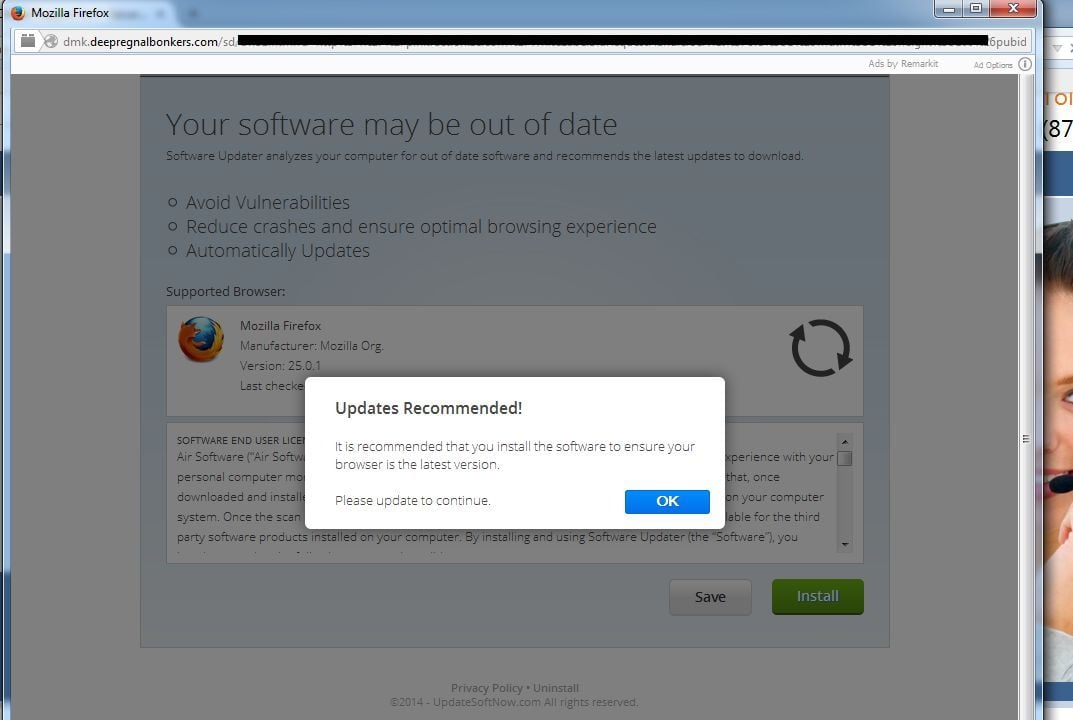The image size is (1073, 720).
Task: Maximize the Mozilla Firefox window
Action: coord(977,9)
